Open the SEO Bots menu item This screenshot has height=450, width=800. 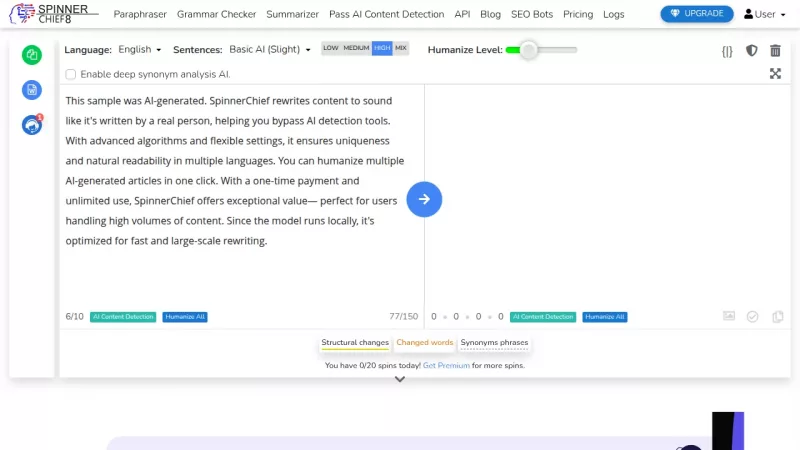coord(532,14)
